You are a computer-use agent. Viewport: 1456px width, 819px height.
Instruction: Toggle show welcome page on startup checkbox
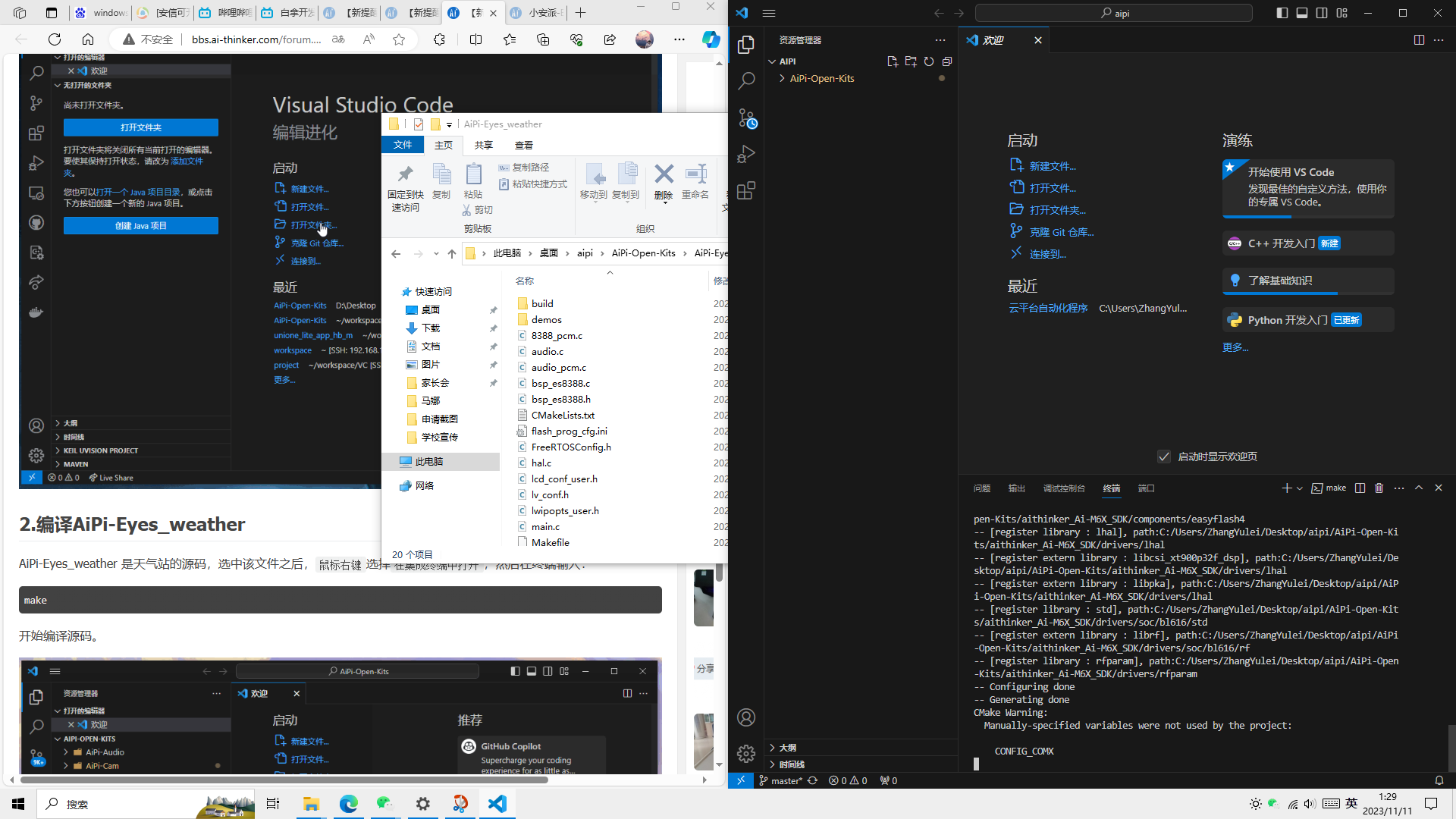click(1164, 457)
